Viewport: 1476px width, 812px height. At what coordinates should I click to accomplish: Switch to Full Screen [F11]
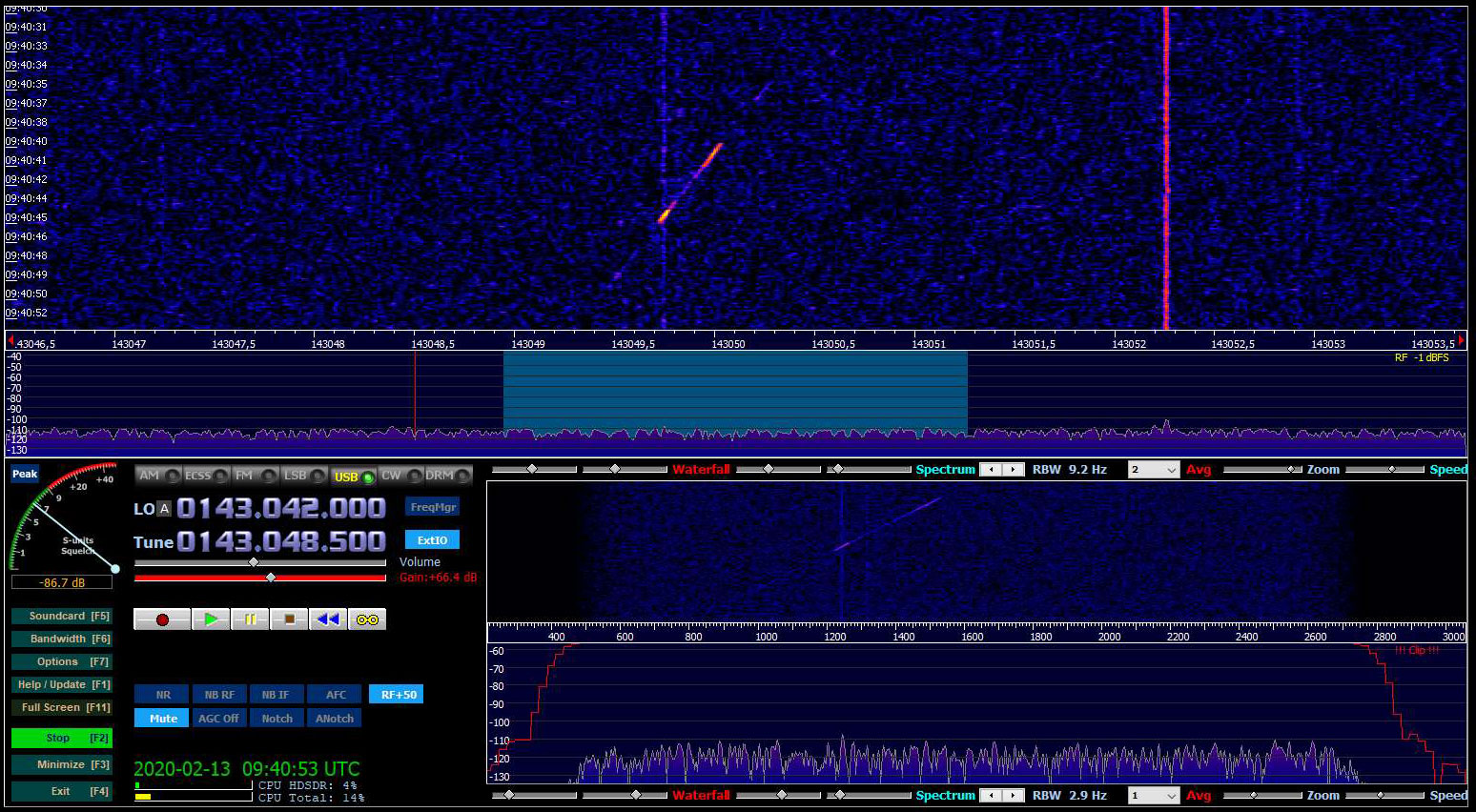click(62, 707)
